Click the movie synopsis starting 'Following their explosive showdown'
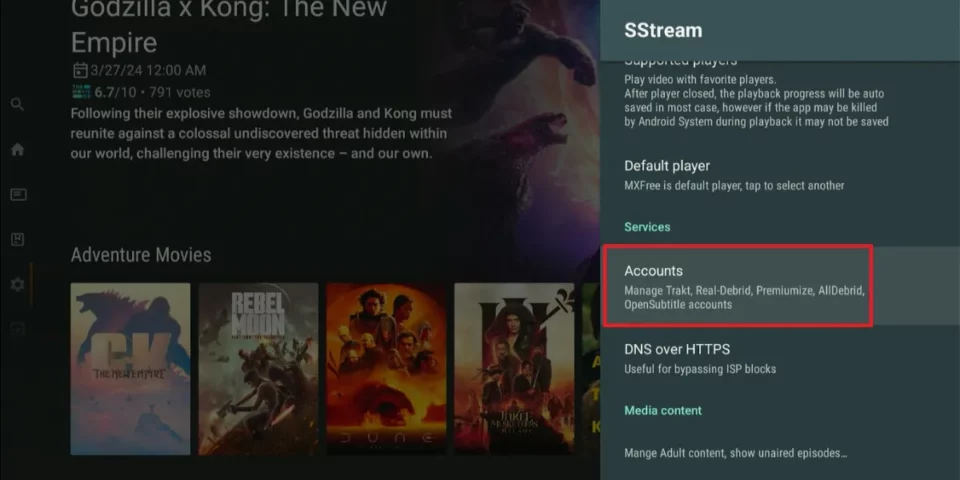 [261, 133]
